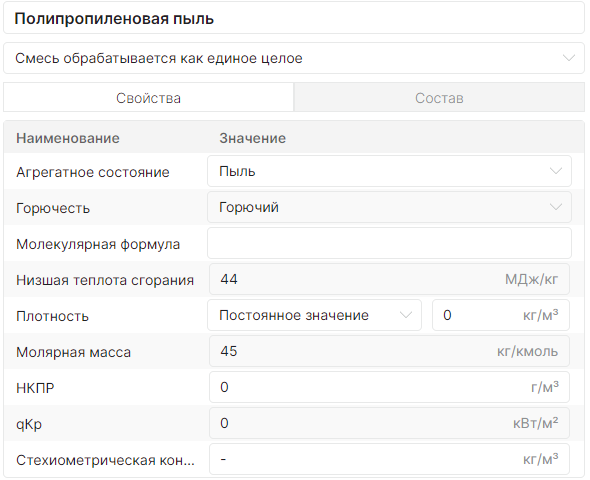Open the Агрегатное состояние dropdown
This screenshot has height=480, width=590.
coord(389,171)
